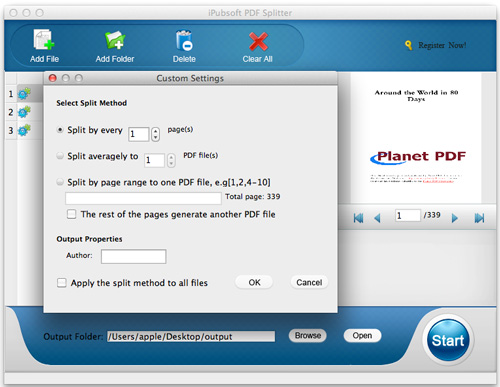The image size is (500, 387).
Task: Open settings gear icon for row 3
Action: tap(24, 130)
